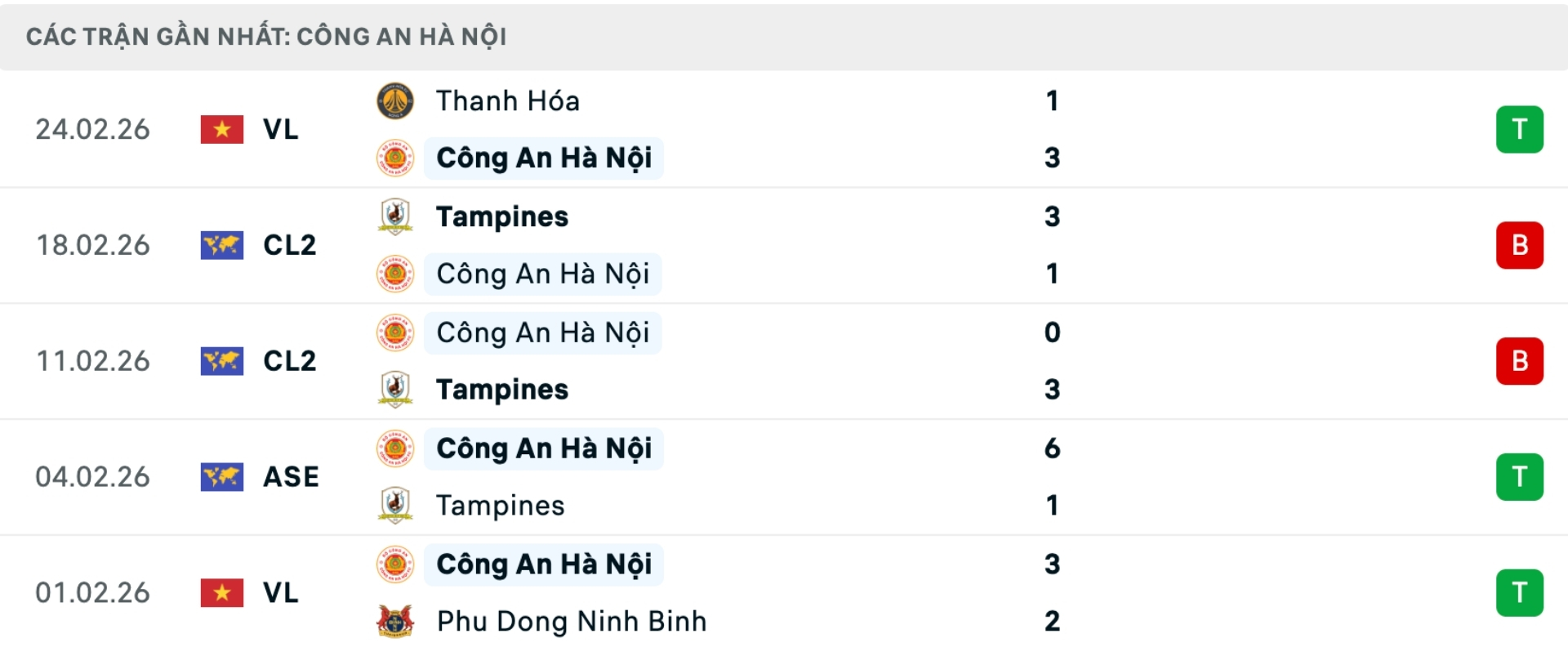1568x647 pixels.
Task: Toggle the T result badge on 04.02.26 row
Action: coord(1520,477)
